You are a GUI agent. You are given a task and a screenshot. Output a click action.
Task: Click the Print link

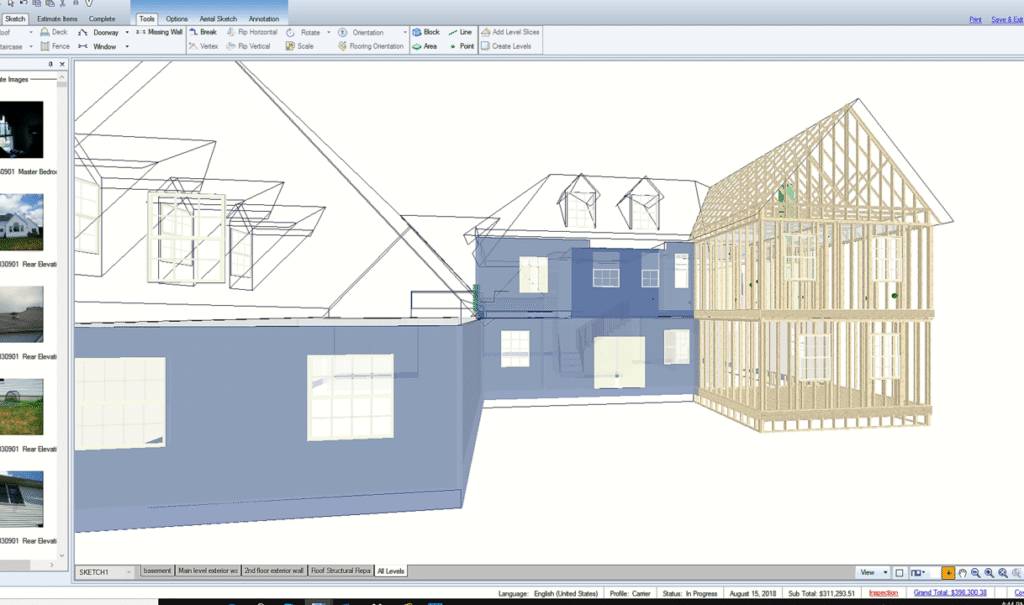pos(975,19)
